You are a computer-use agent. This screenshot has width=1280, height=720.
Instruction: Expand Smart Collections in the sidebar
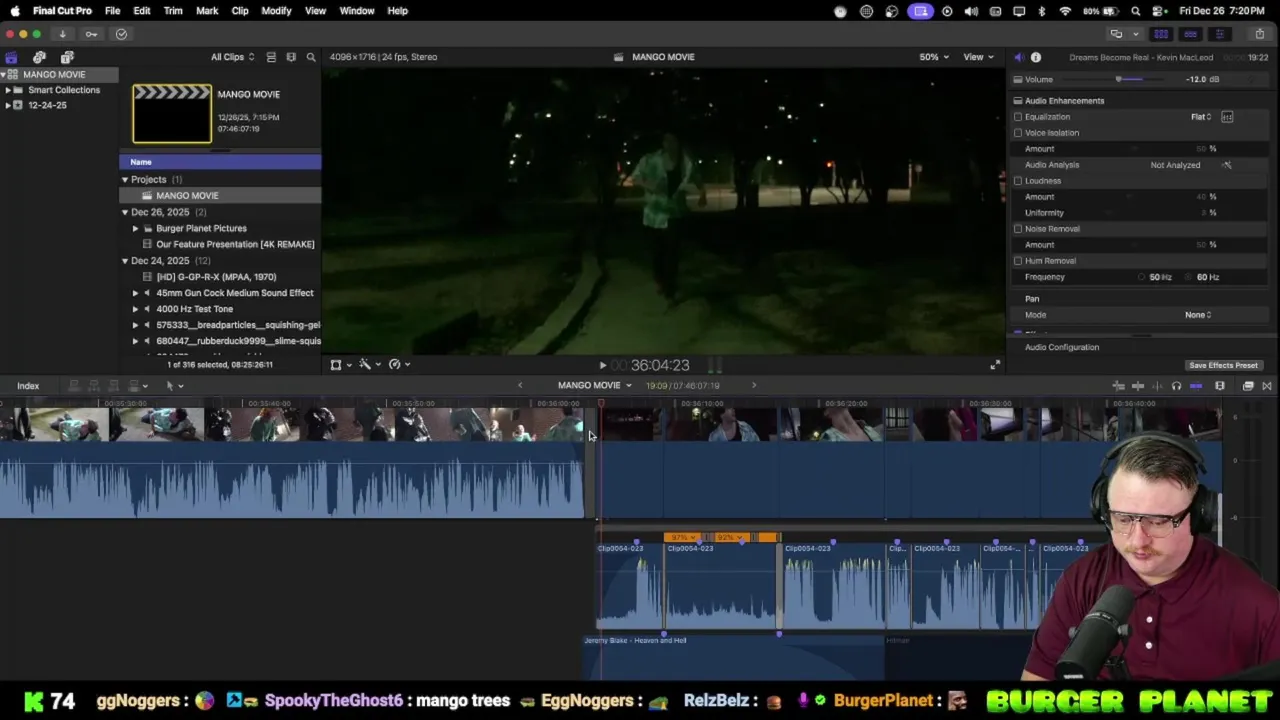[x=8, y=90]
